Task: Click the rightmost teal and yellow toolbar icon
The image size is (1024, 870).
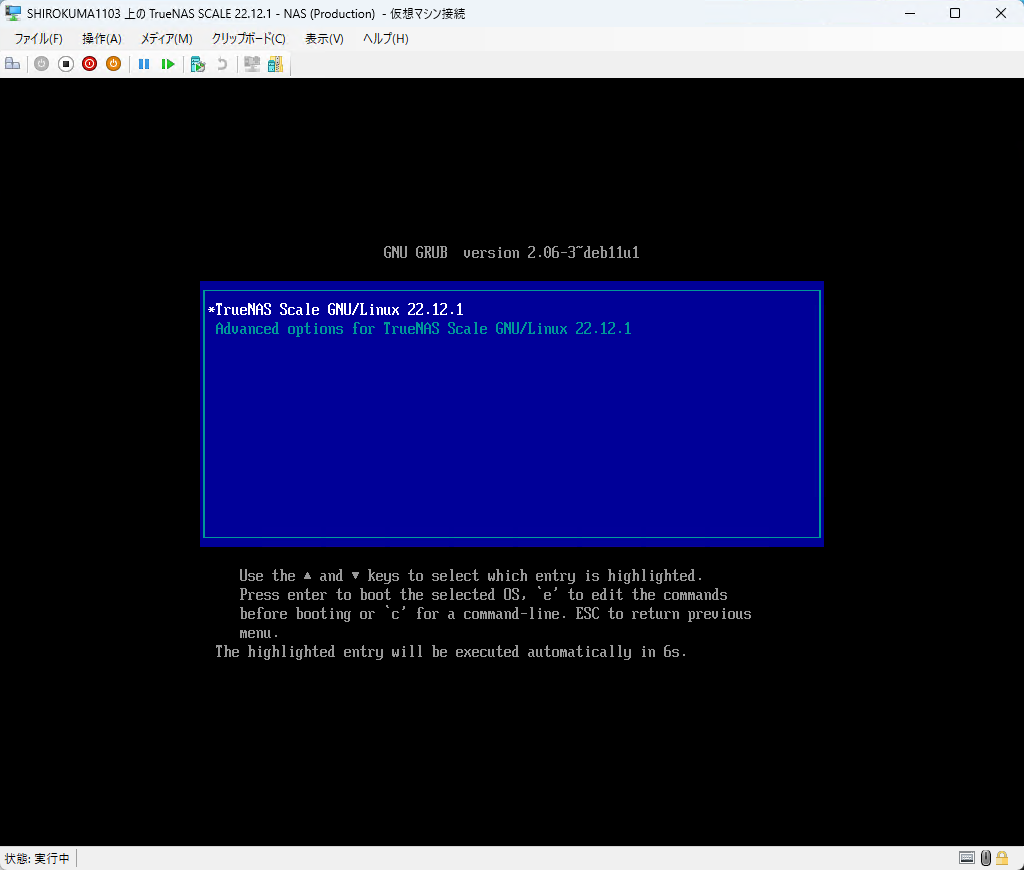Action: (x=276, y=64)
